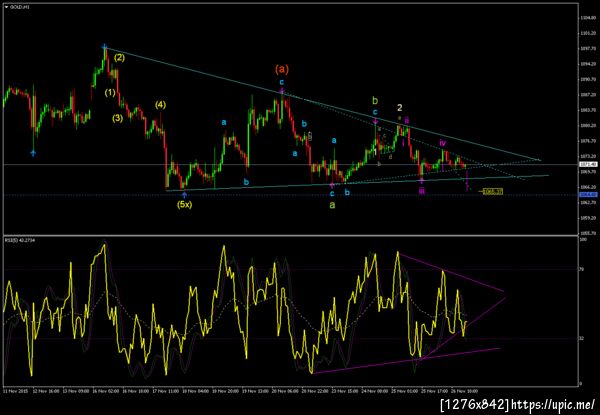Open the GOLD,H1 chart title dropdown arrow
600x415 pixels.
(6, 7)
